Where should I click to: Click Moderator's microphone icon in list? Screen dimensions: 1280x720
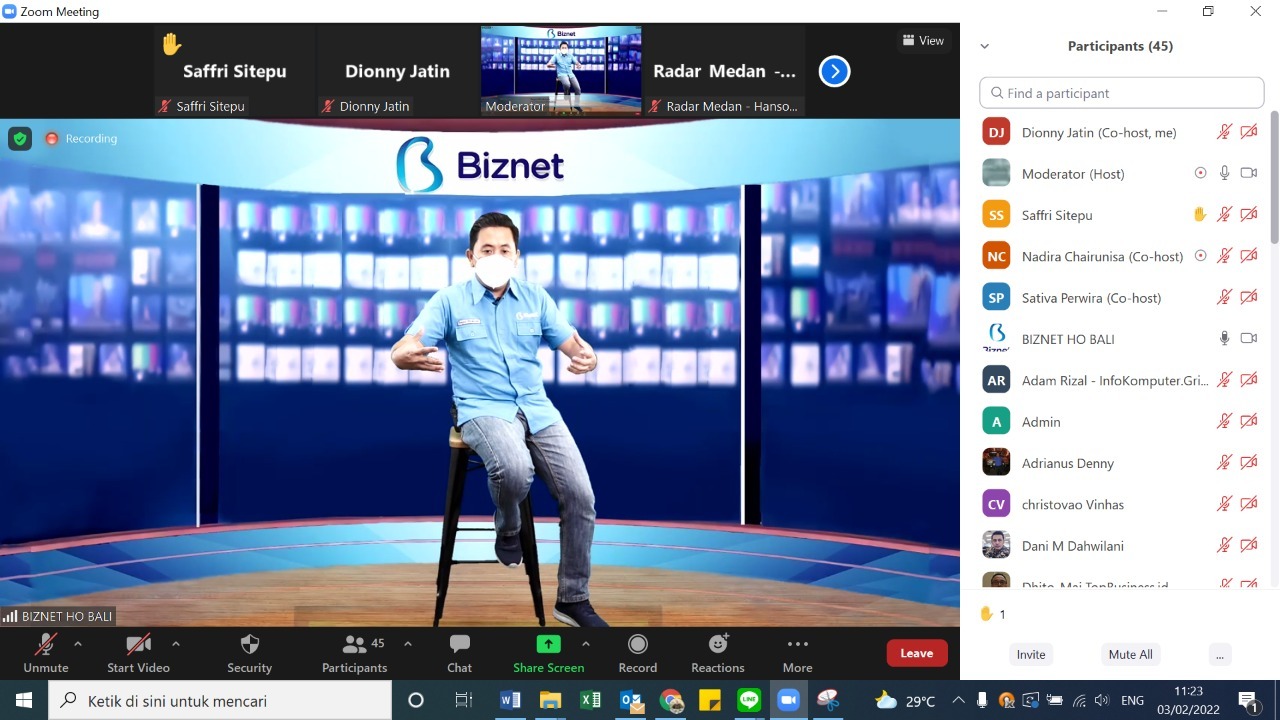[1224, 173]
